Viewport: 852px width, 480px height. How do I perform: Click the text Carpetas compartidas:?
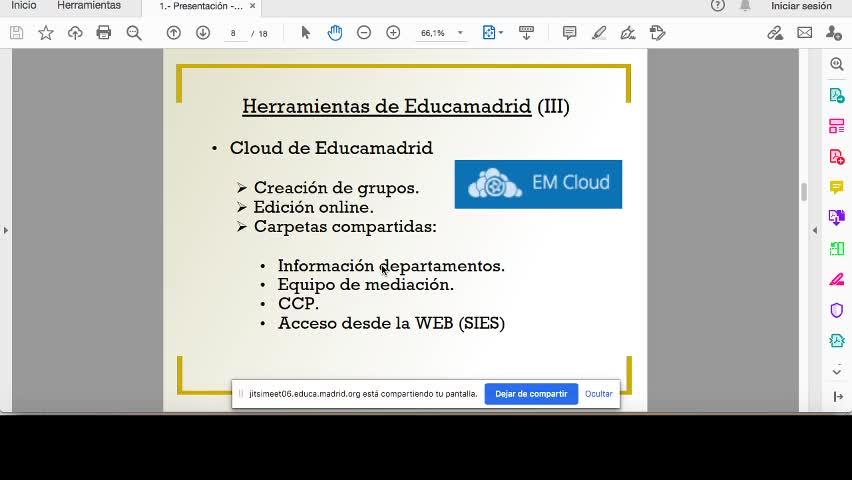345,227
